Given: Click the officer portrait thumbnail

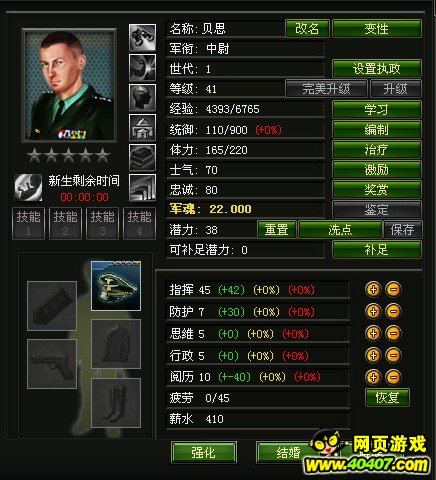Looking at the screenshot, I should [x=69, y=85].
